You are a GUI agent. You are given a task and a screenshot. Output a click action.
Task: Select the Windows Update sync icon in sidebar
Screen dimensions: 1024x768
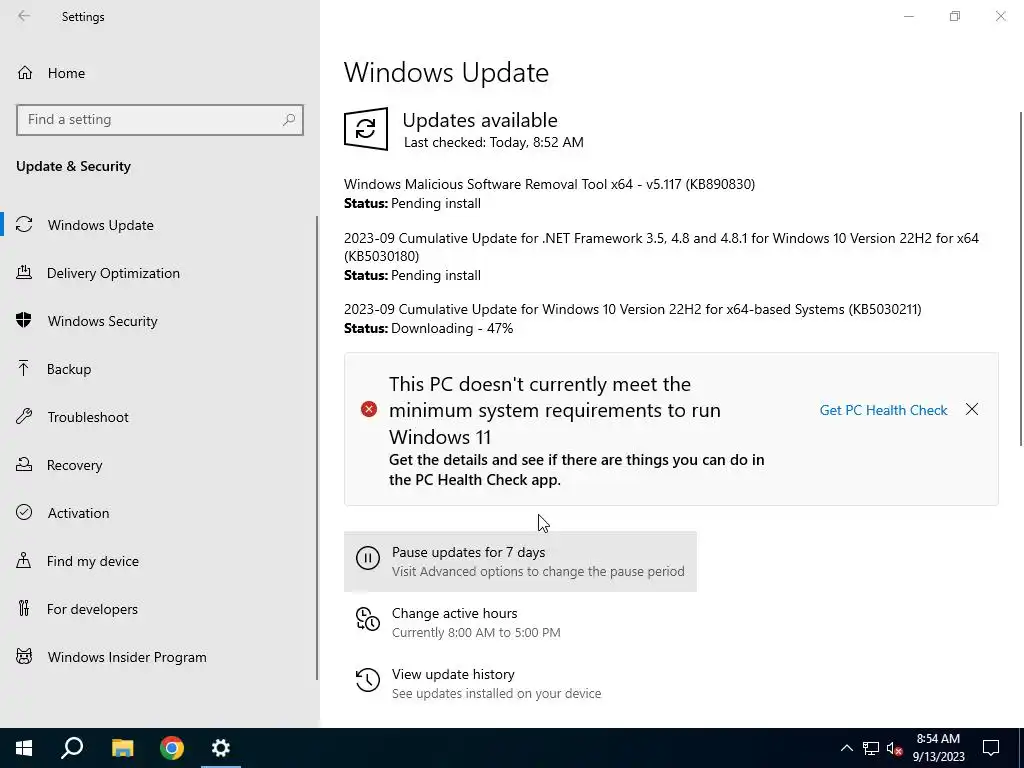(24, 225)
